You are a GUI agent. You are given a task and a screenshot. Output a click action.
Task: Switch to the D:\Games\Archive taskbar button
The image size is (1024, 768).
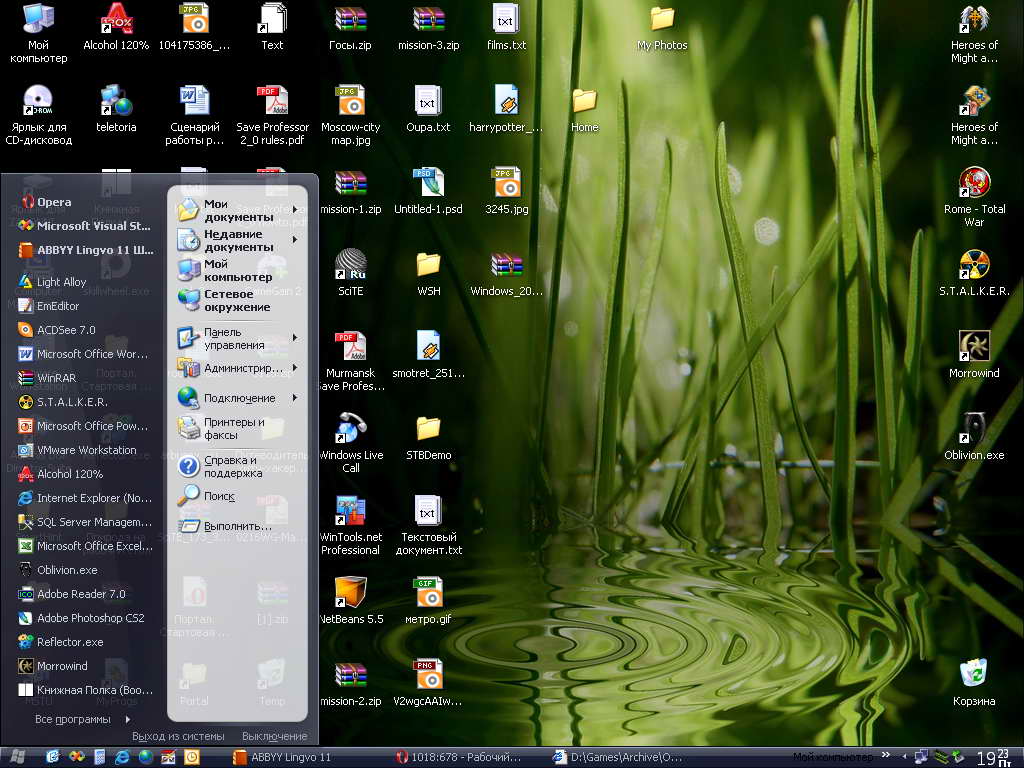[x=618, y=758]
